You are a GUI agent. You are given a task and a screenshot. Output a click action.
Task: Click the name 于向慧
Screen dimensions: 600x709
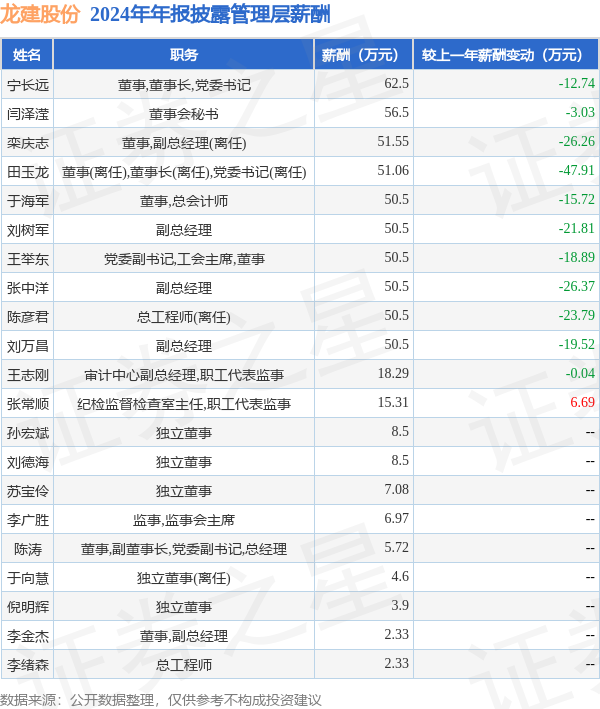coord(28,578)
